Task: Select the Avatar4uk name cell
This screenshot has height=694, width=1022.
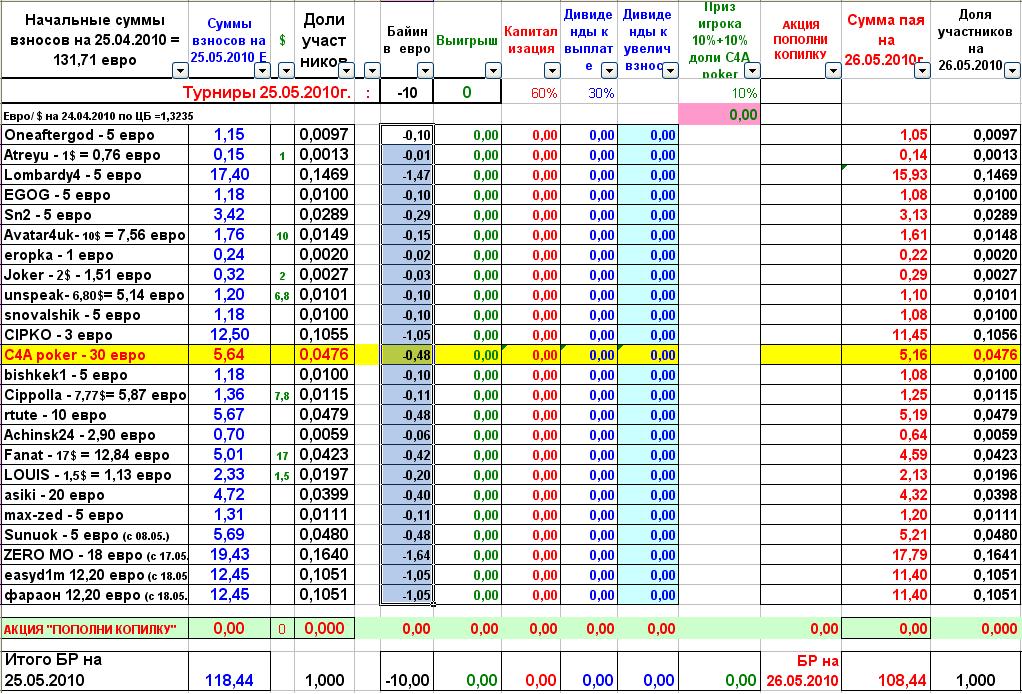Action: pyautogui.click(x=95, y=235)
